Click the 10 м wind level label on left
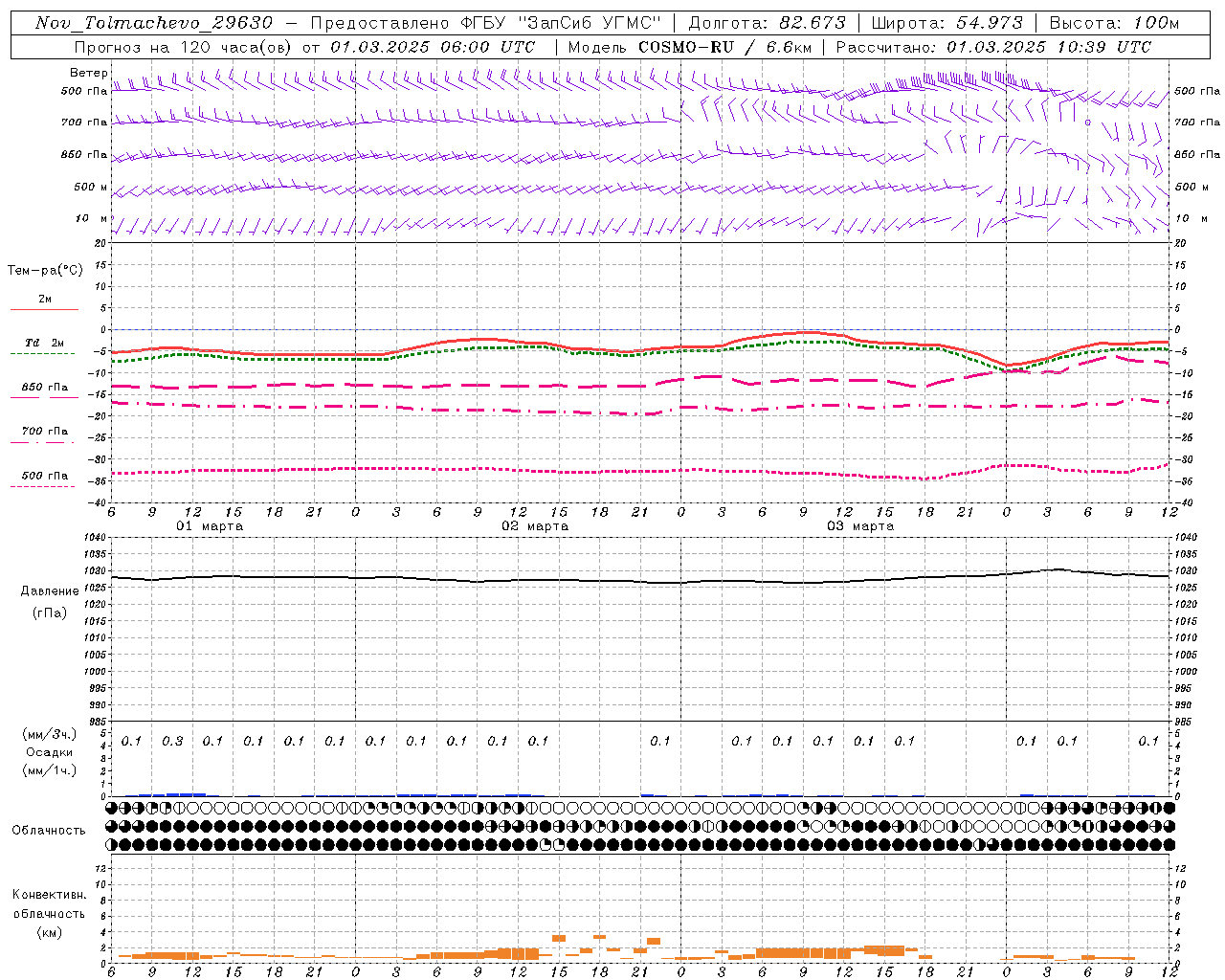1225x980 pixels. click(92, 218)
